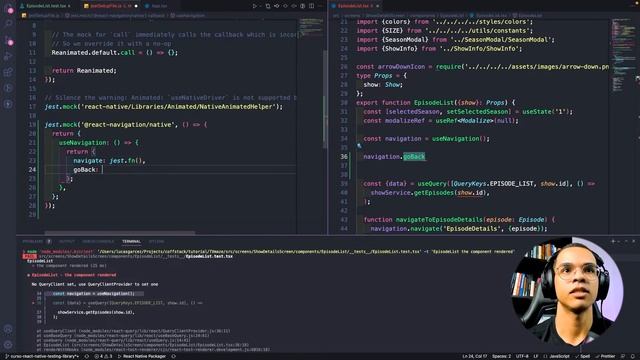Image resolution: width=640 pixels, height=360 pixels.
Task: Click the left editor horizontal scrollbar
Action: point(119,233)
